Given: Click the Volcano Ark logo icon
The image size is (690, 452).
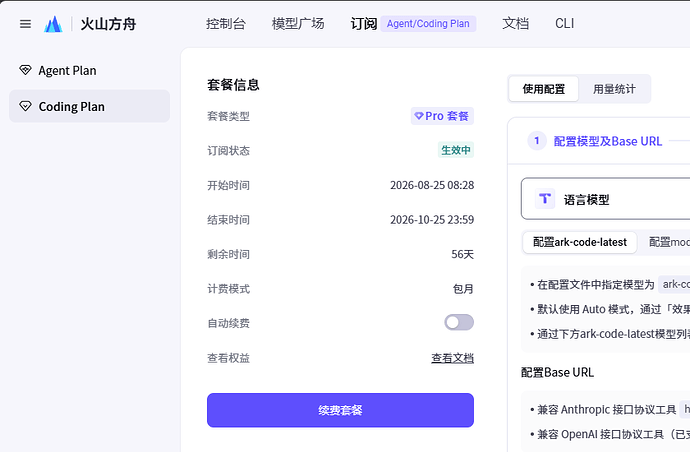Looking at the screenshot, I should (53, 24).
